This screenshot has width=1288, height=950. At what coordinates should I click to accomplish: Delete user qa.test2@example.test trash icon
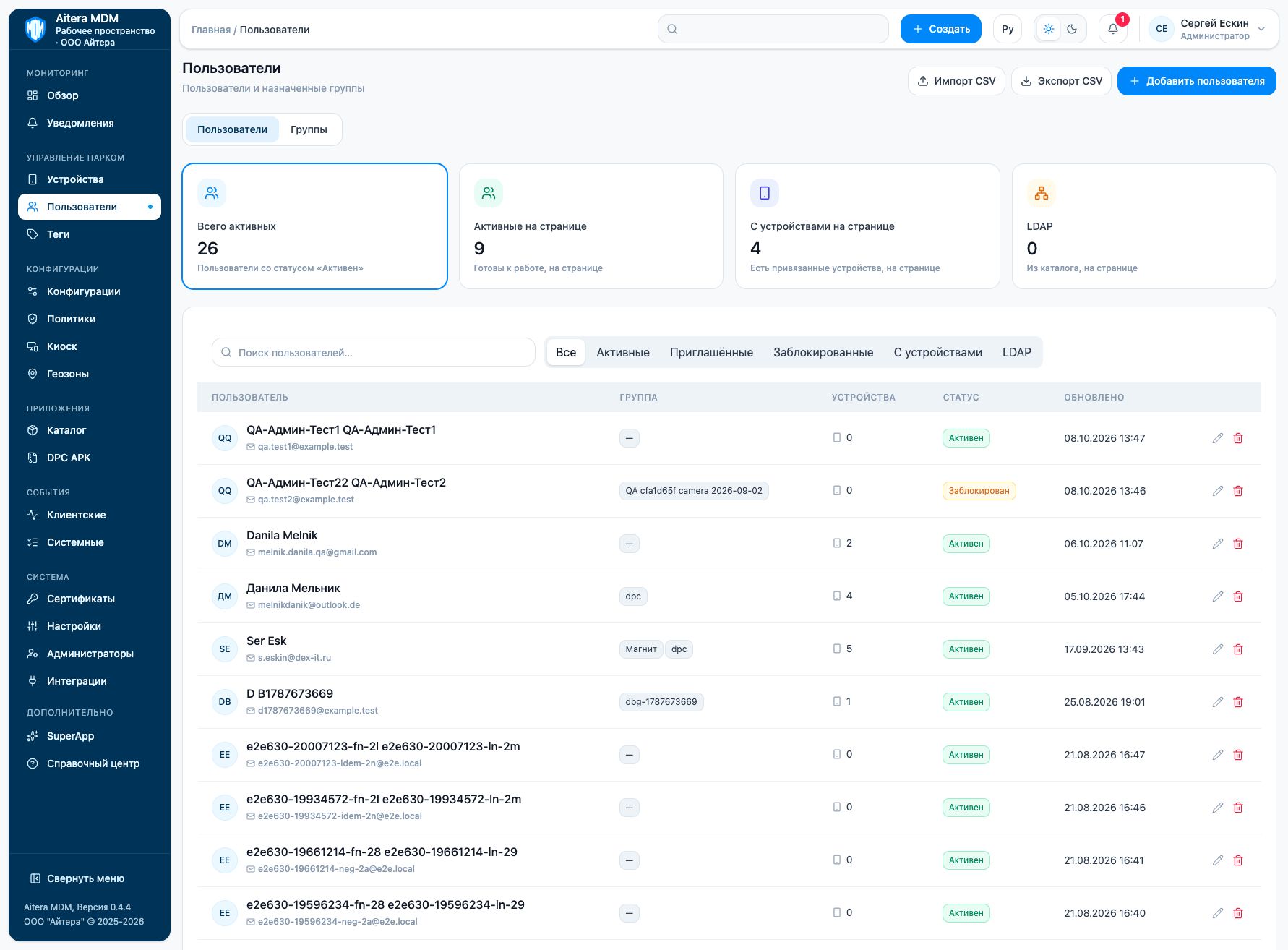pos(1238,491)
